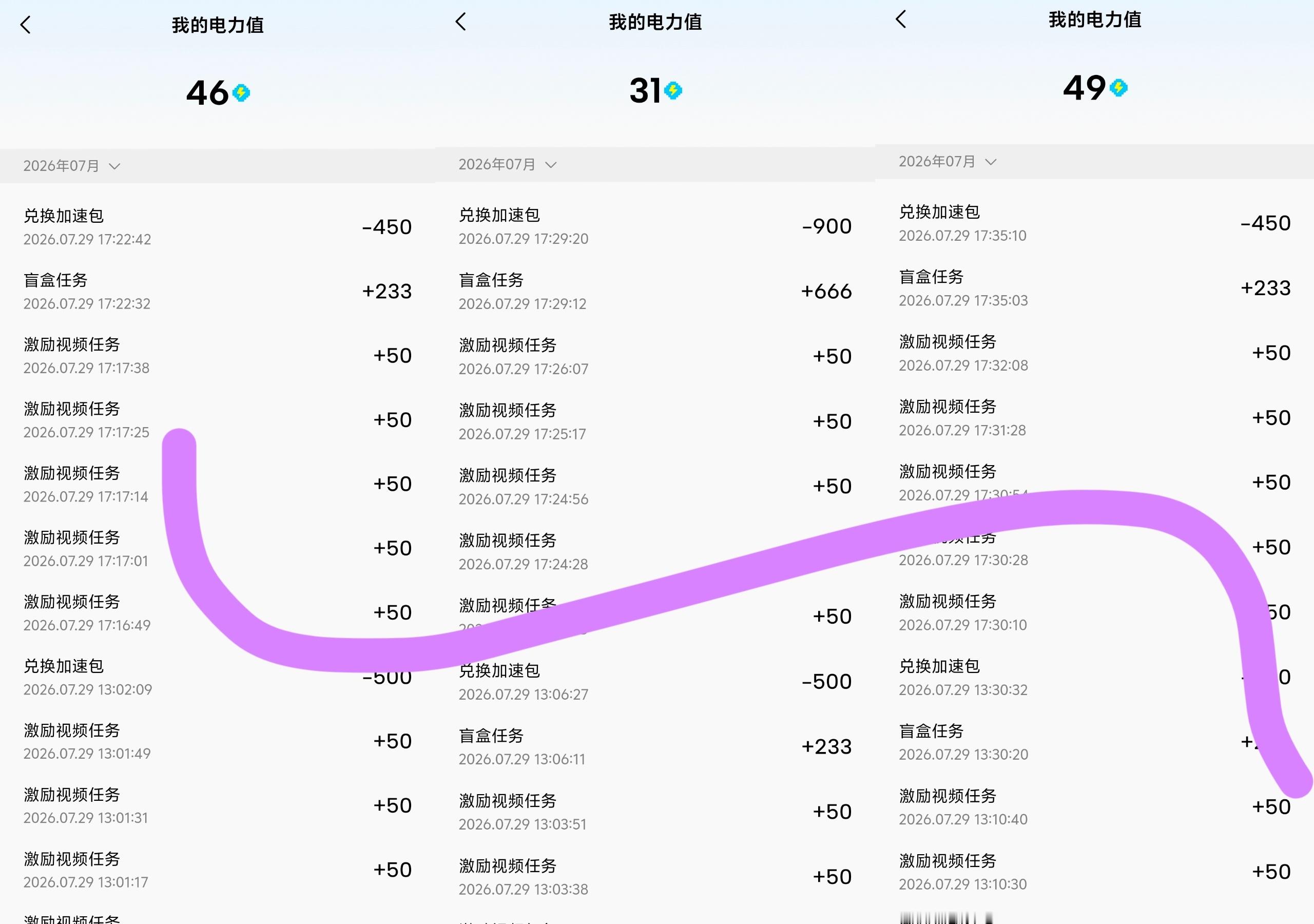Select the 兑换加速包 entry at 13:06:27
This screenshot has width=1314, height=924.
click(x=655, y=682)
